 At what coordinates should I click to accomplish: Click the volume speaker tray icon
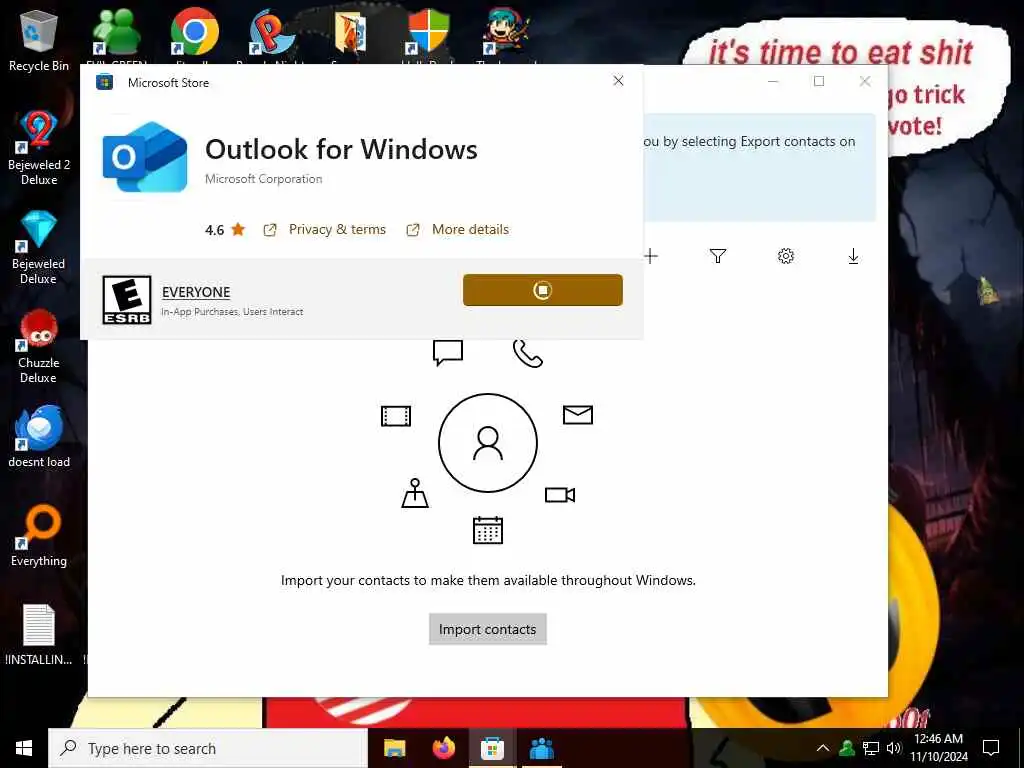(x=894, y=748)
